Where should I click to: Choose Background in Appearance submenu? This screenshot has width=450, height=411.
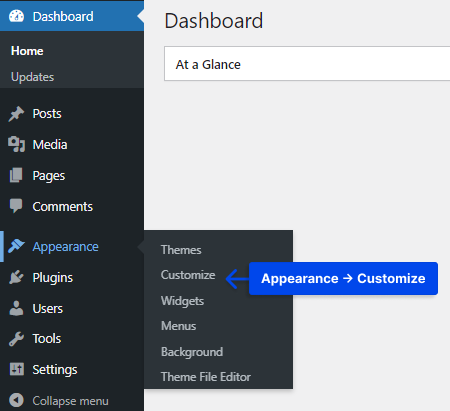(192, 352)
